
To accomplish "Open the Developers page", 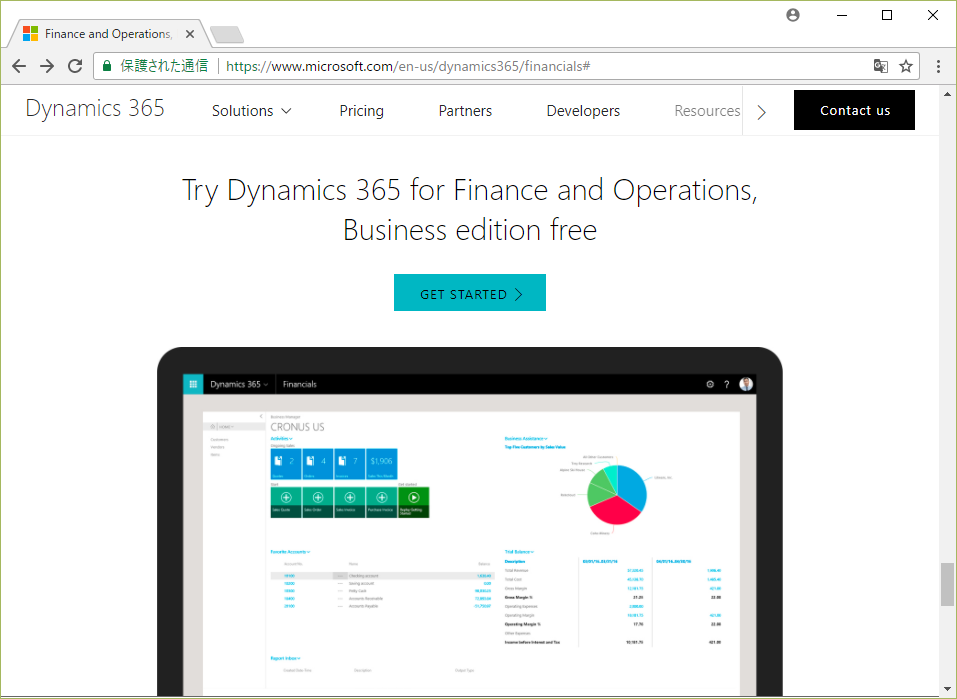I will pos(583,111).
